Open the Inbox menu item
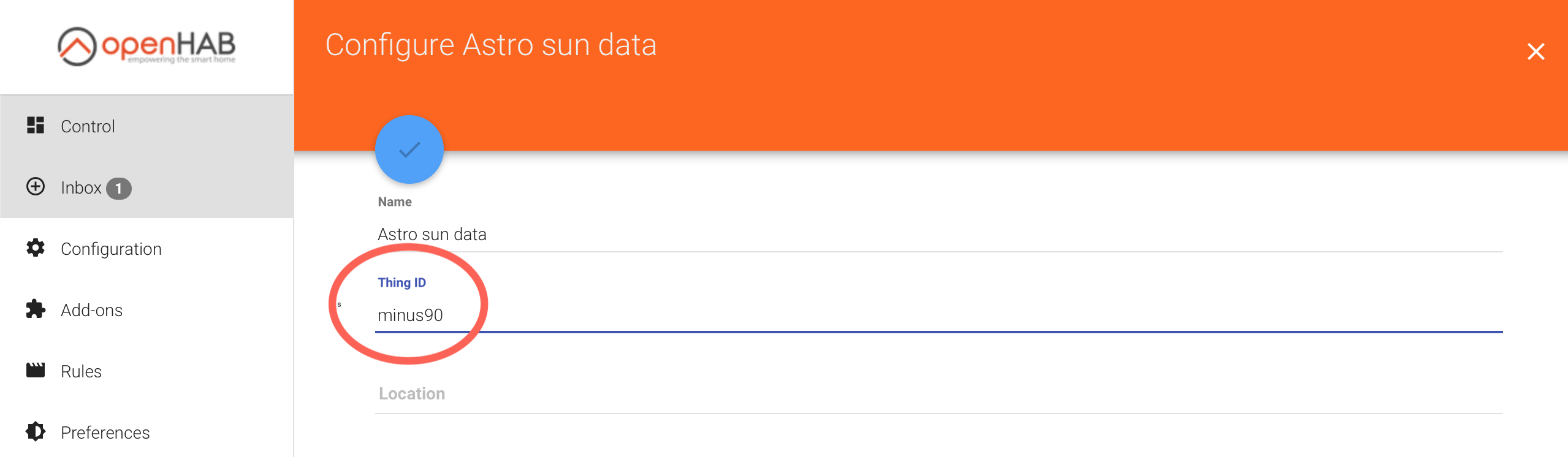Screen dimensions: 1568x457 (x=81, y=187)
